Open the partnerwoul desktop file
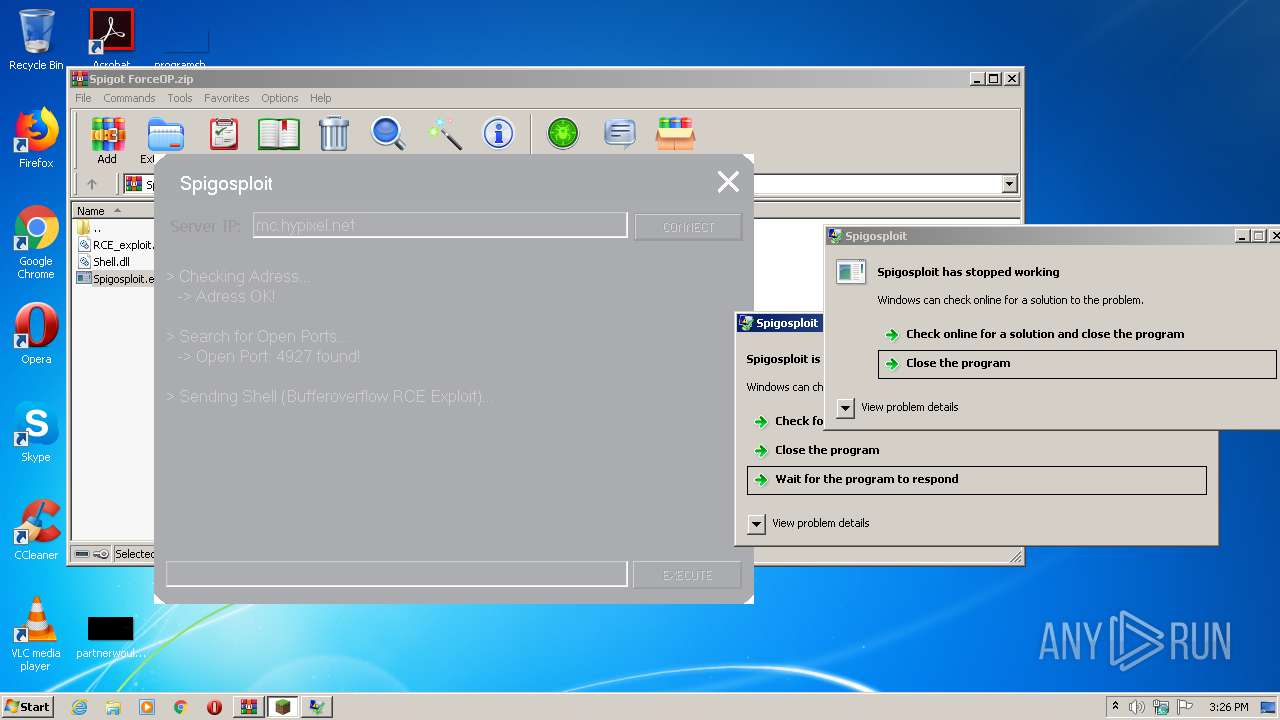1280x720 pixels. (x=111, y=638)
